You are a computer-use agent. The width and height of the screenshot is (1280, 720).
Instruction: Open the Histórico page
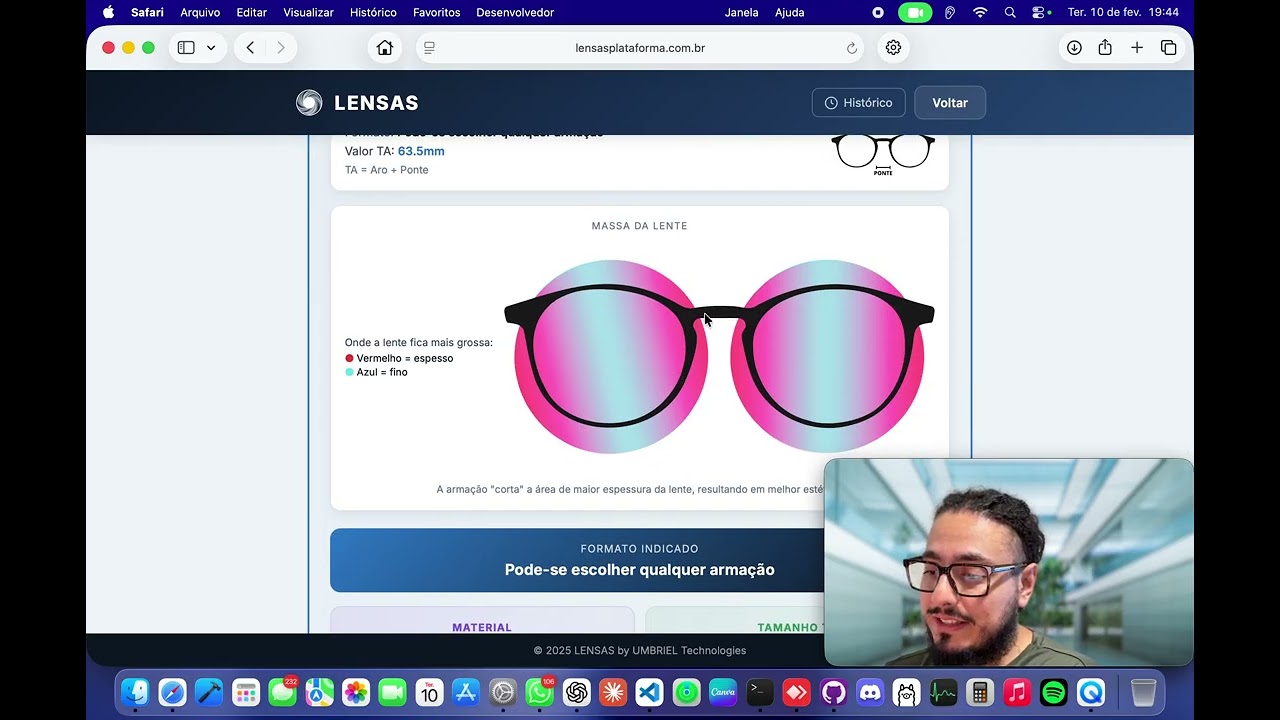(x=858, y=103)
